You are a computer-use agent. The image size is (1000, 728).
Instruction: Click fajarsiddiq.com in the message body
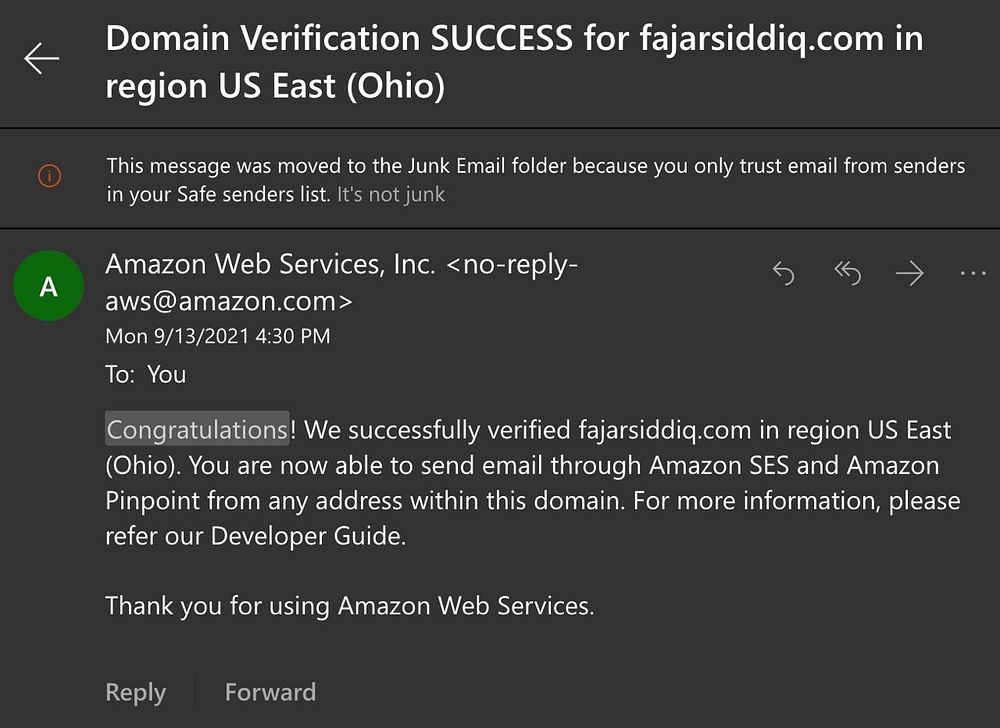coord(664,430)
